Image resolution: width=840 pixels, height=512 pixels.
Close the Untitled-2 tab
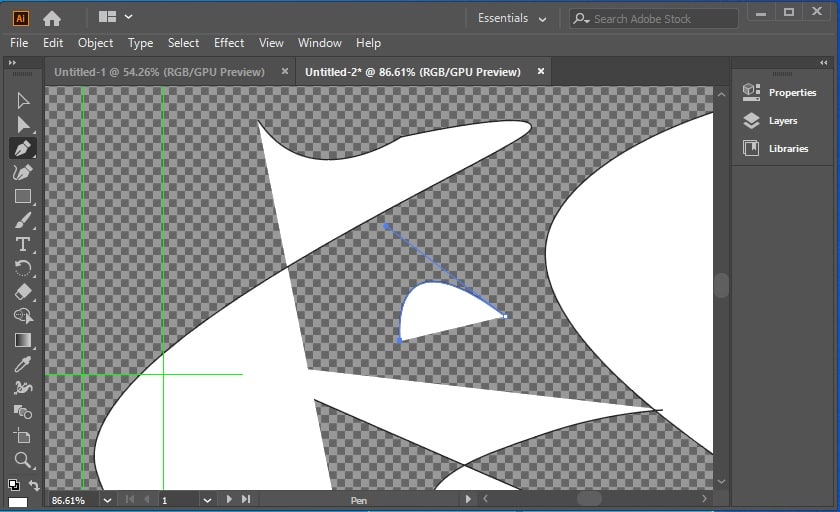coord(541,71)
